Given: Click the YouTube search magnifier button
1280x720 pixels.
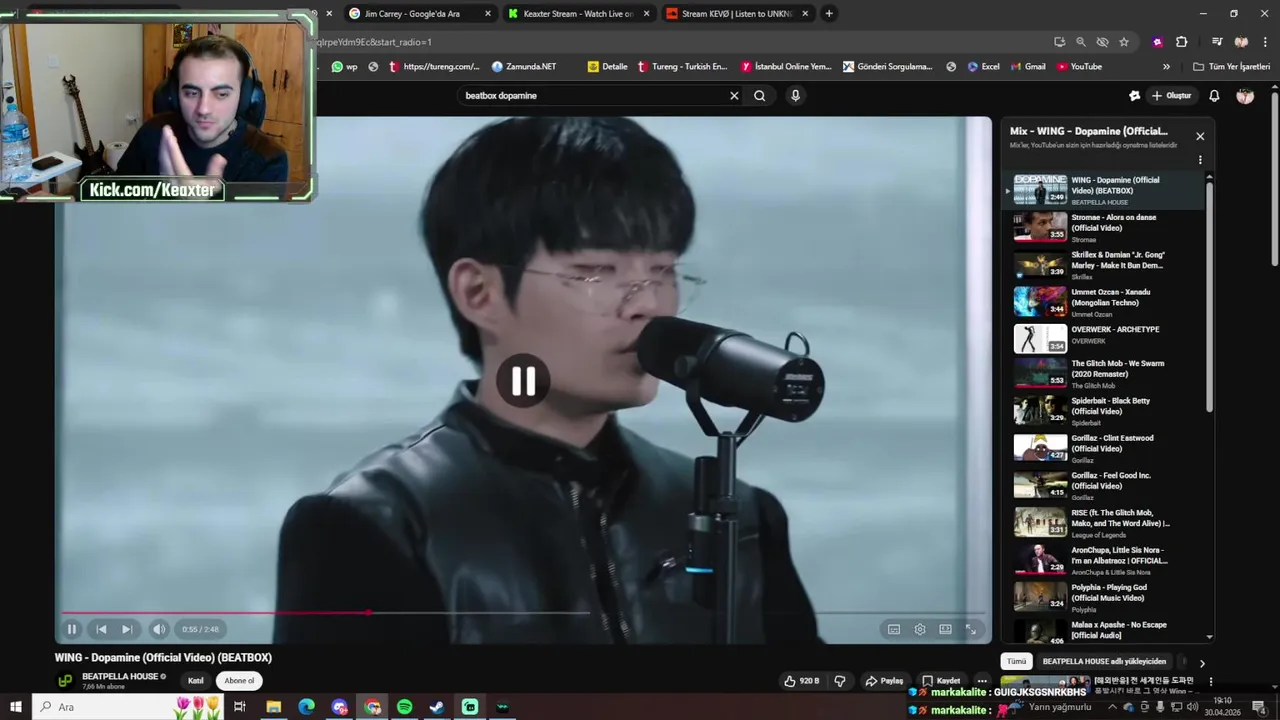Looking at the screenshot, I should tap(760, 96).
